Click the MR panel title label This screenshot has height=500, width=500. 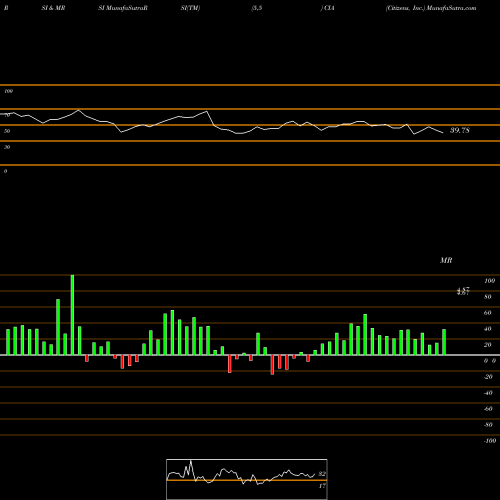click(446, 260)
